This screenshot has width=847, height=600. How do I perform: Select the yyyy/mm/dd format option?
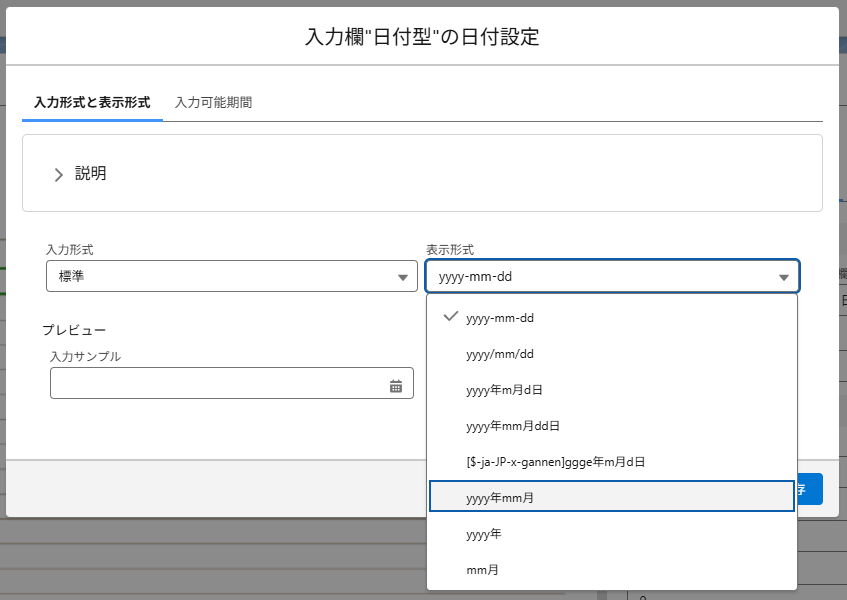click(500, 354)
